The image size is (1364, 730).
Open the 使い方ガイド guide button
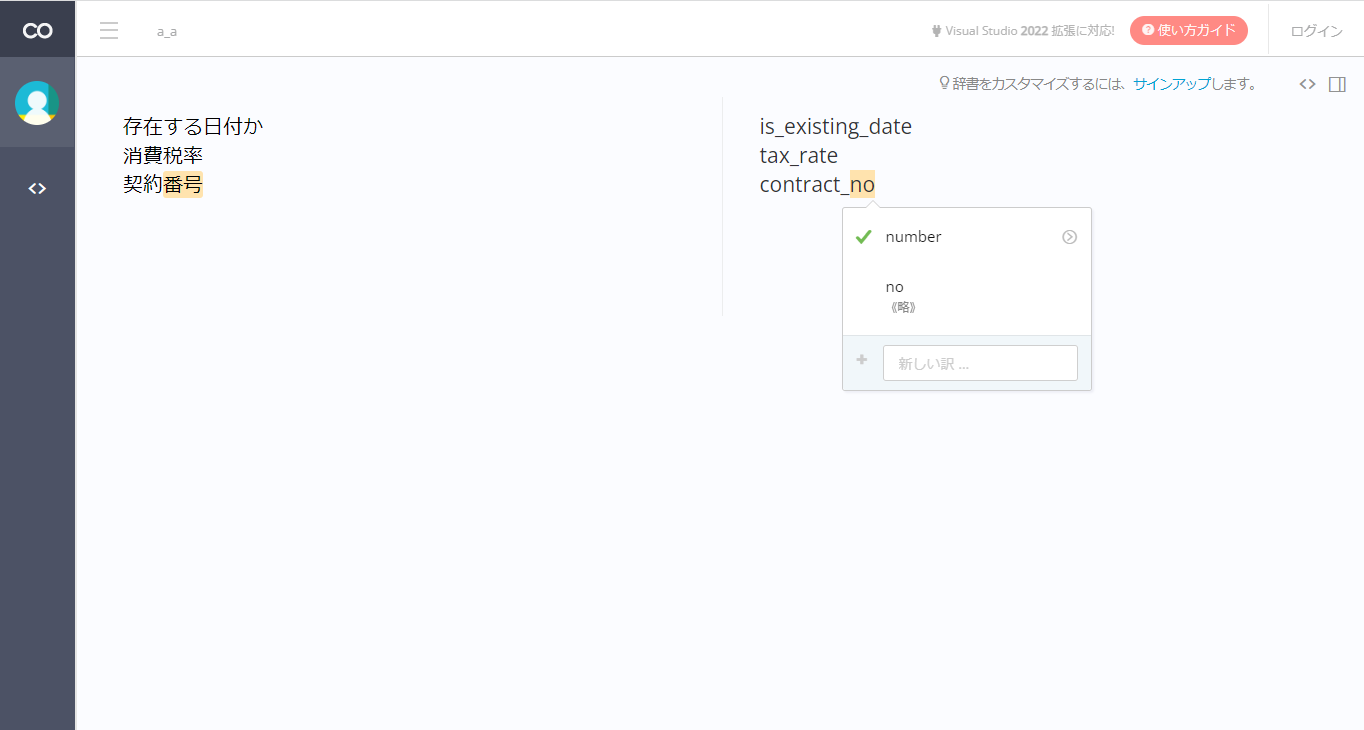click(1188, 31)
